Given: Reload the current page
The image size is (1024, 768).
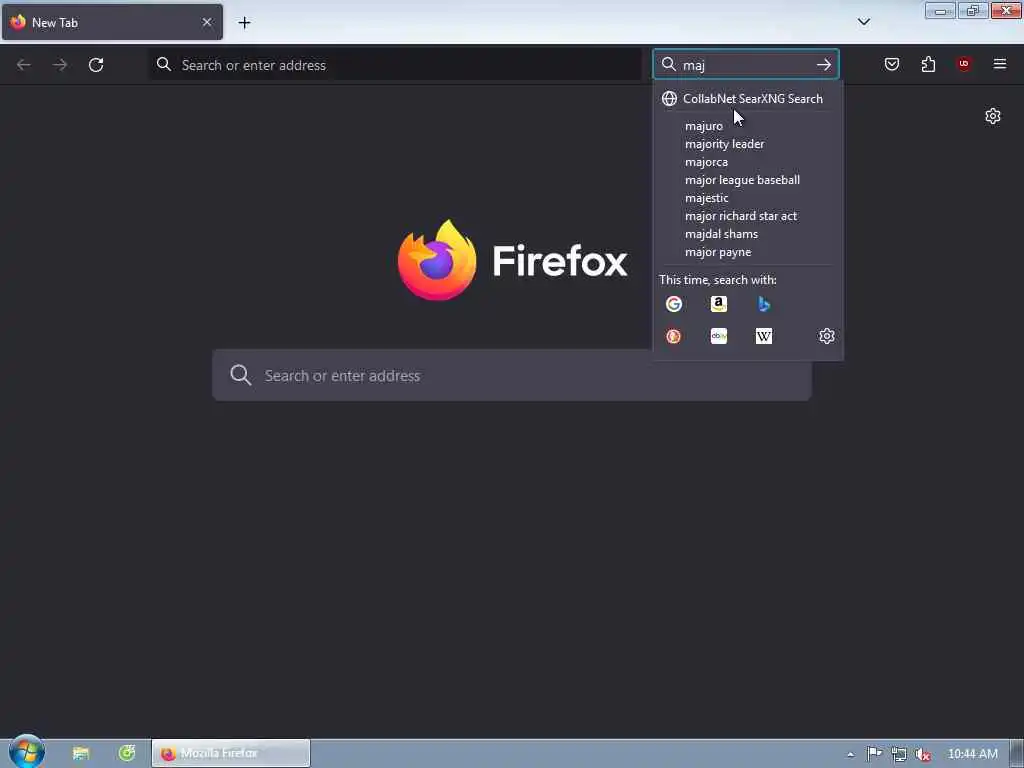Looking at the screenshot, I should click(96, 65).
